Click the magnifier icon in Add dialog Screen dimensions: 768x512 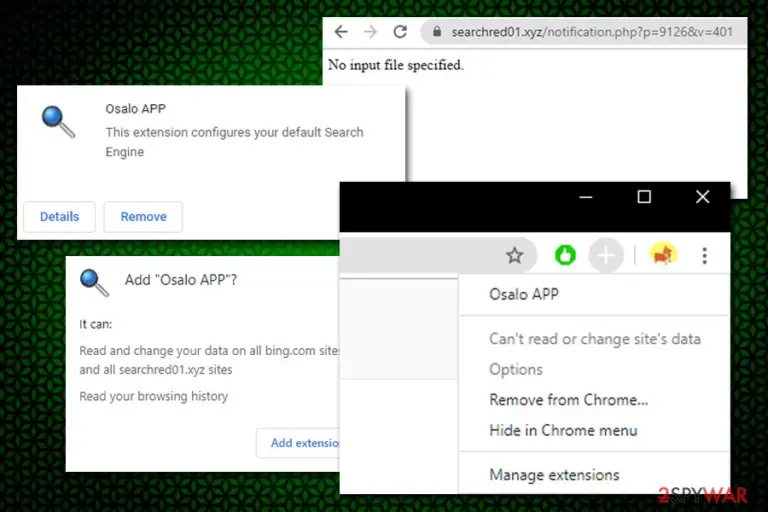(x=94, y=283)
